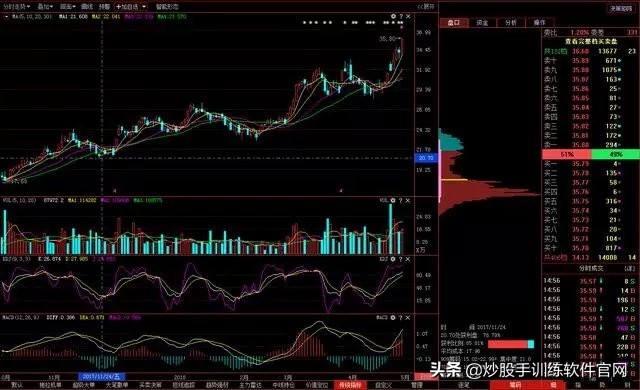Close the KDJ indicator panel

pyautogui.click(x=408, y=259)
